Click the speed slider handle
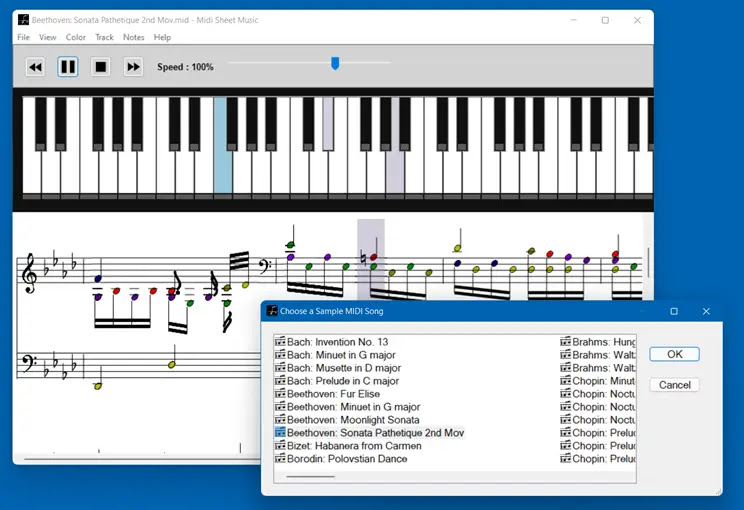The width and height of the screenshot is (744, 510). click(x=335, y=63)
